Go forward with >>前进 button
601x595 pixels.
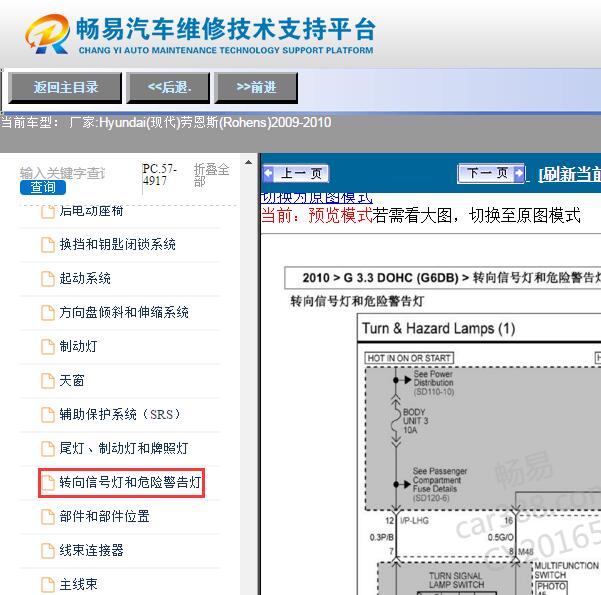[x=256, y=88]
